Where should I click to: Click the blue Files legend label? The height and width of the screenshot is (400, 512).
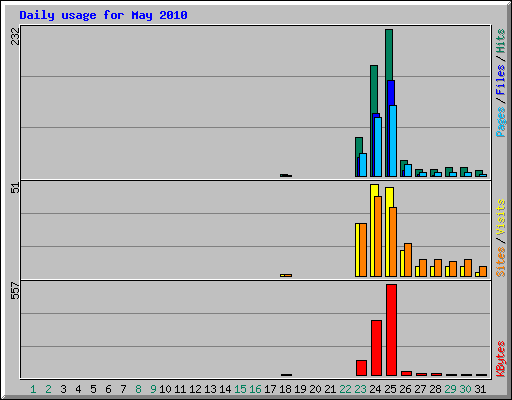pos(500,80)
